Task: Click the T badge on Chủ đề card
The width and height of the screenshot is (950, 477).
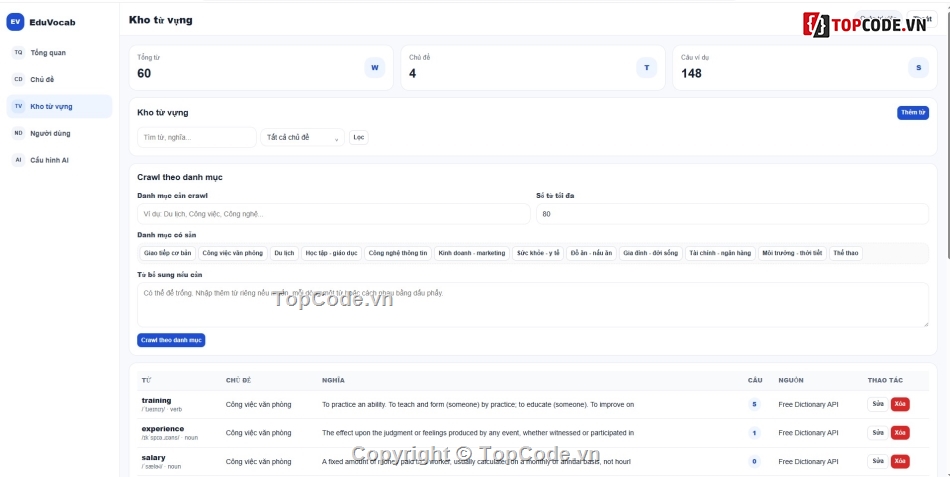Action: [x=646, y=68]
